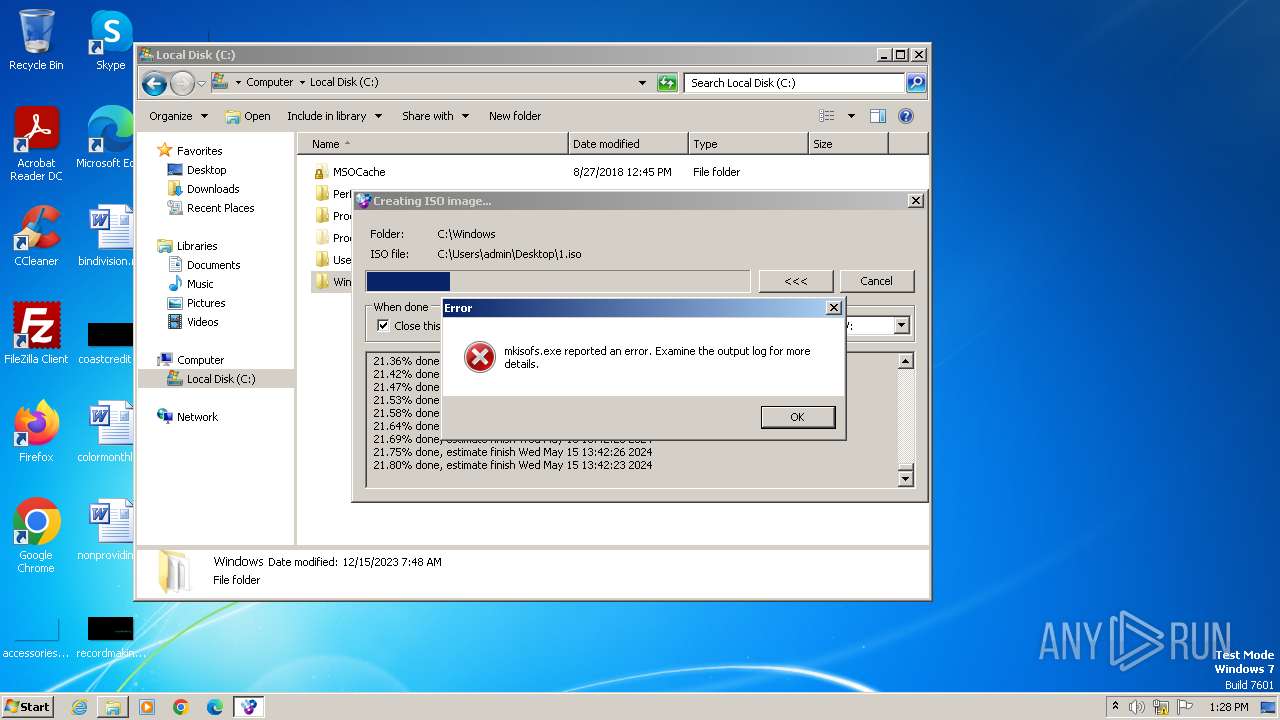Click volume icon in system tray
The width and height of the screenshot is (1280, 720).
click(x=1137, y=707)
